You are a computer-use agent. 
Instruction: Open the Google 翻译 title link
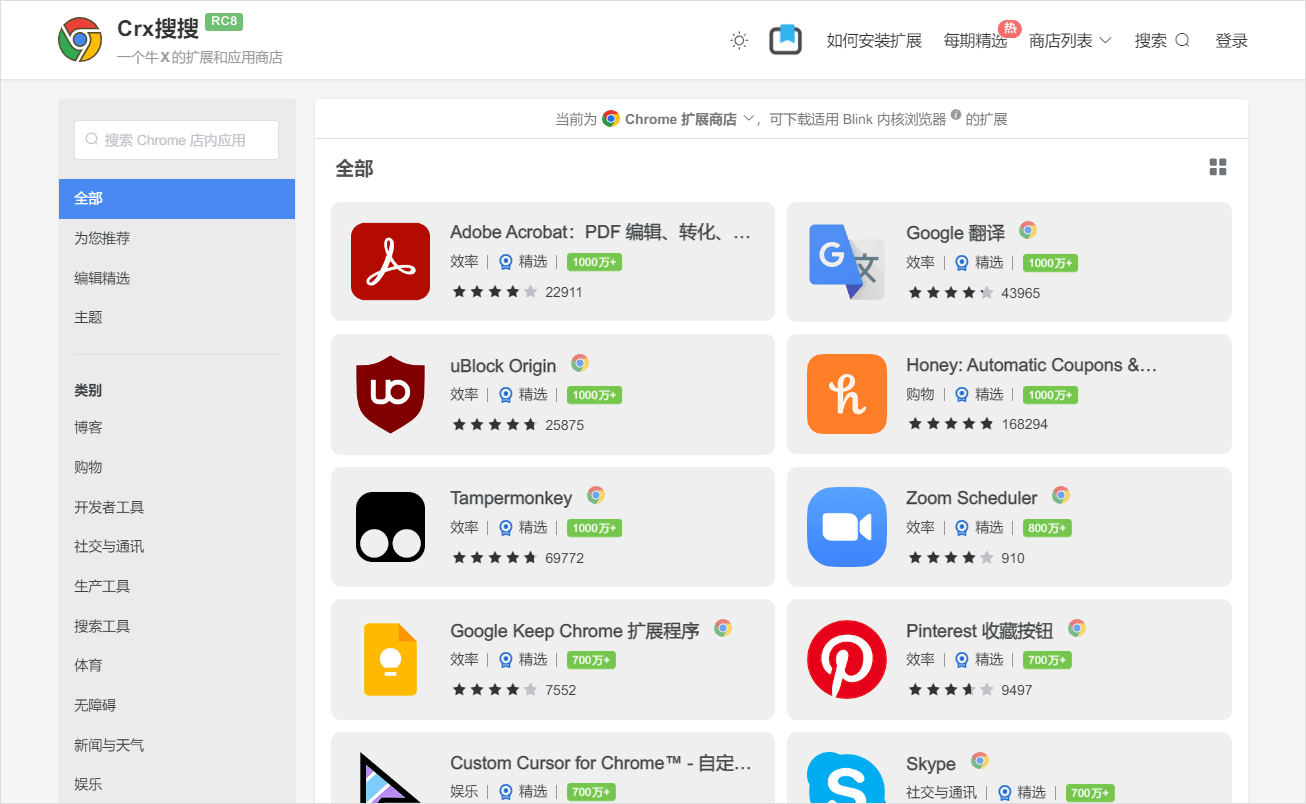point(955,233)
